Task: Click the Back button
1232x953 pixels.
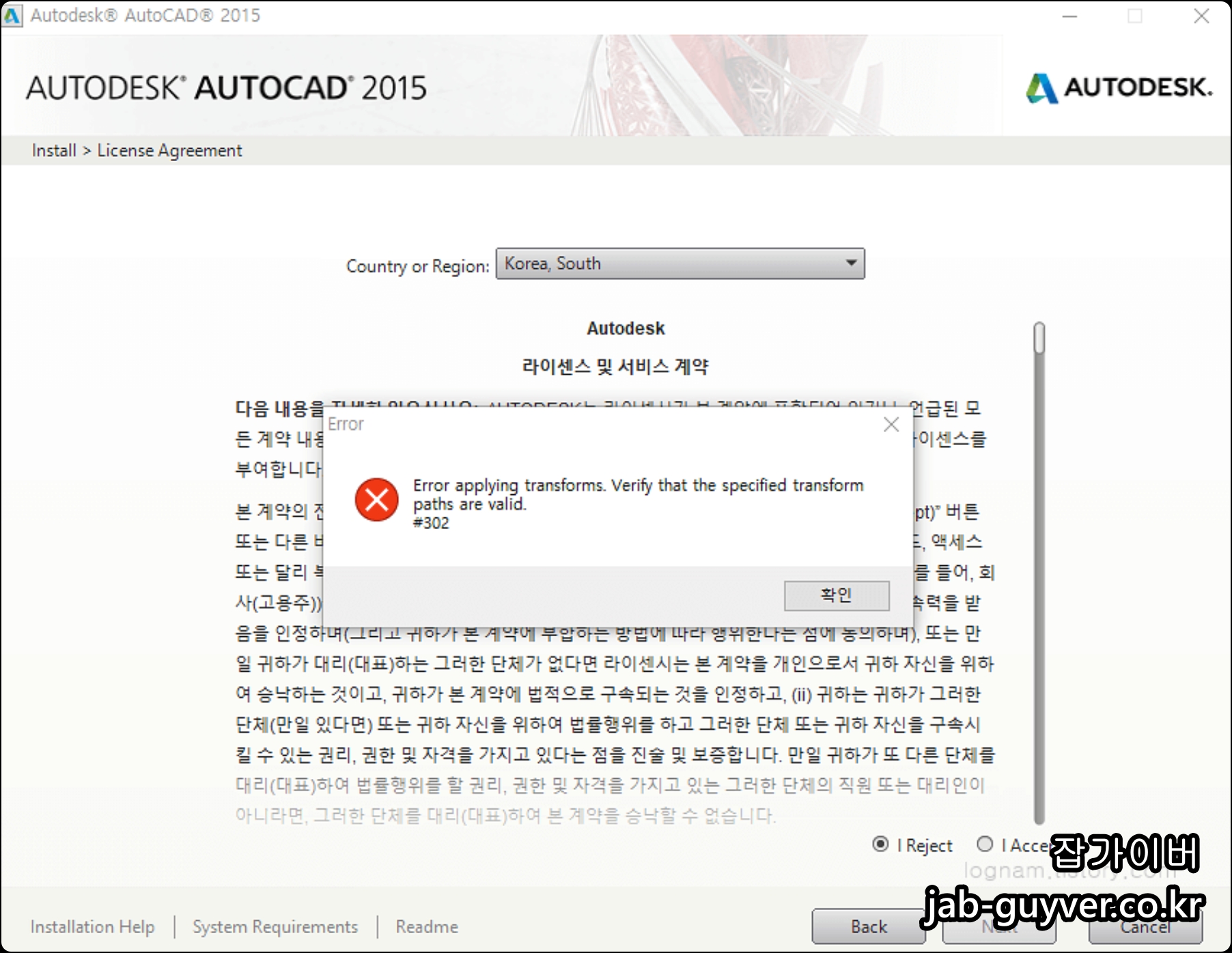Action: click(x=869, y=926)
